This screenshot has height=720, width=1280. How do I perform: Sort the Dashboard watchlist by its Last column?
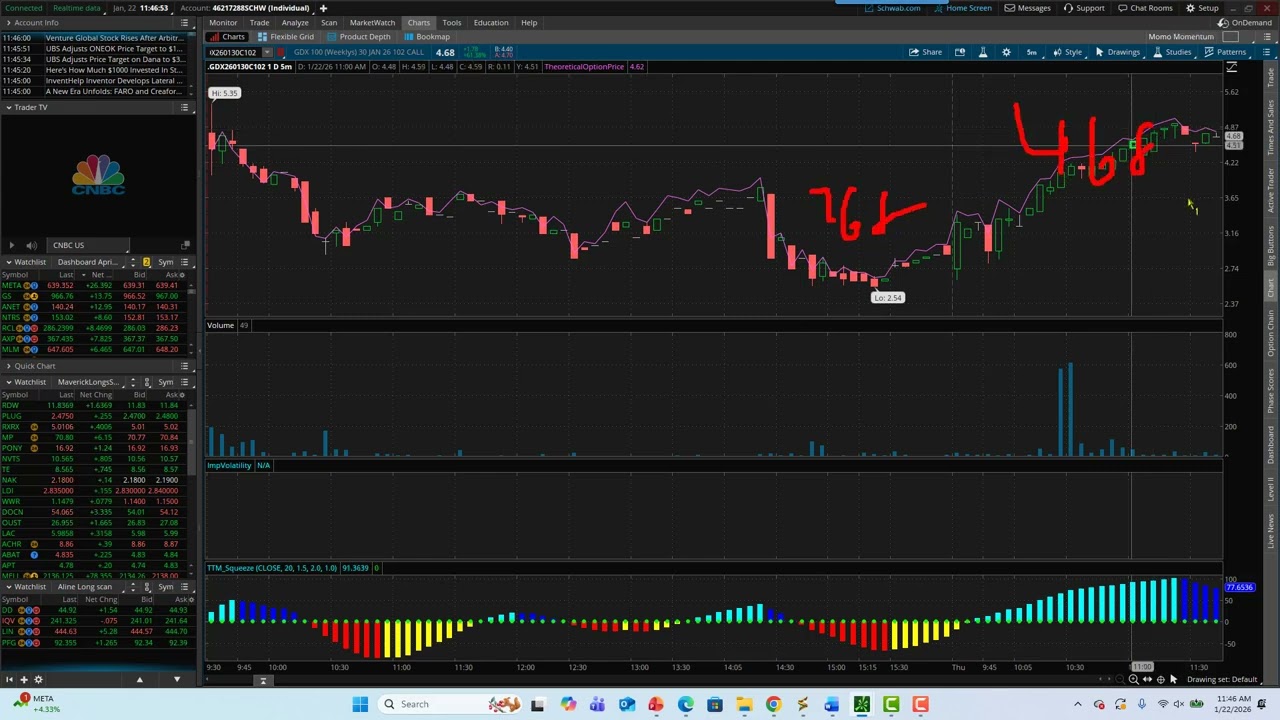coord(66,274)
